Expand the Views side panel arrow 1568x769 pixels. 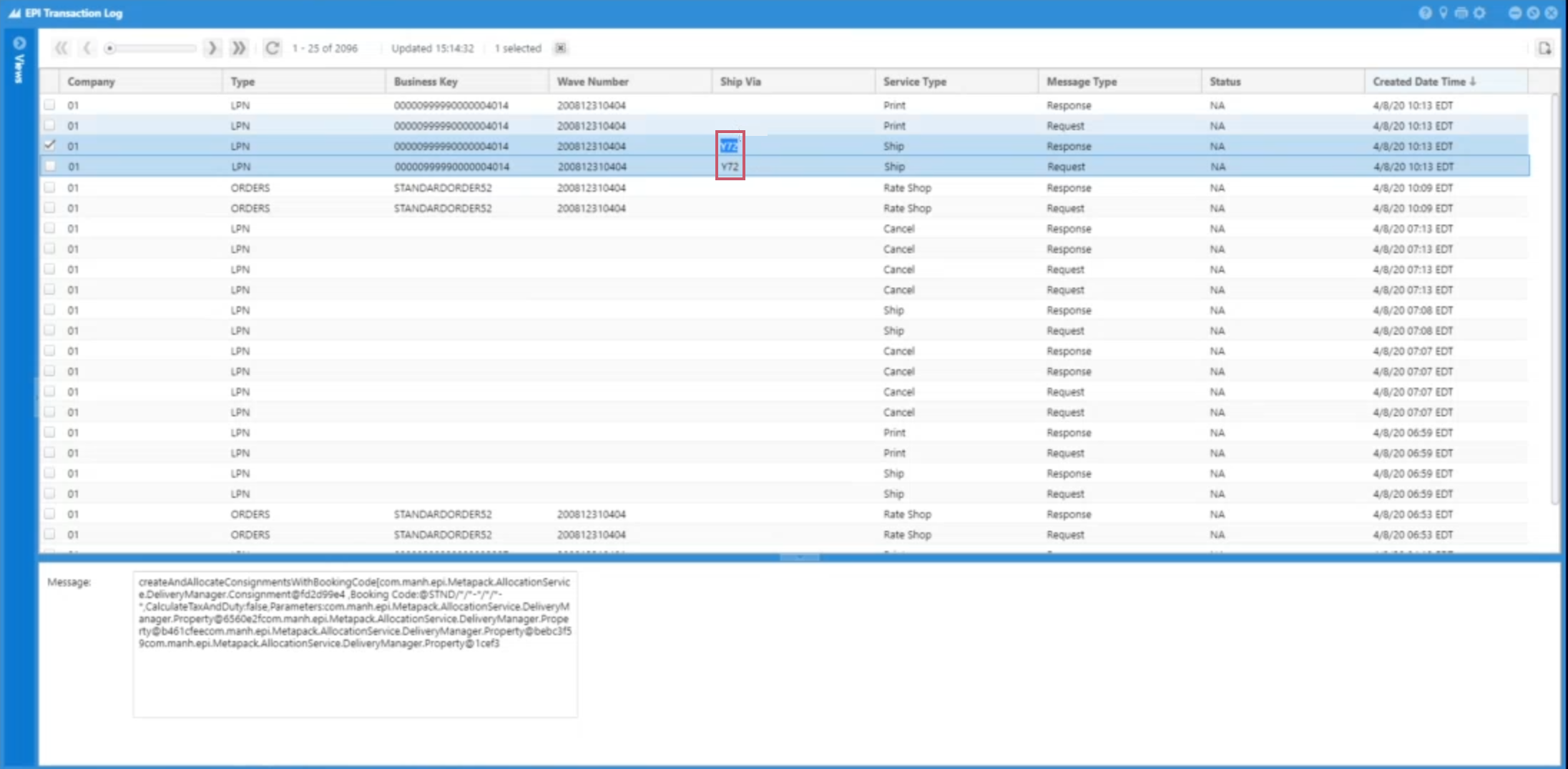tap(19, 43)
